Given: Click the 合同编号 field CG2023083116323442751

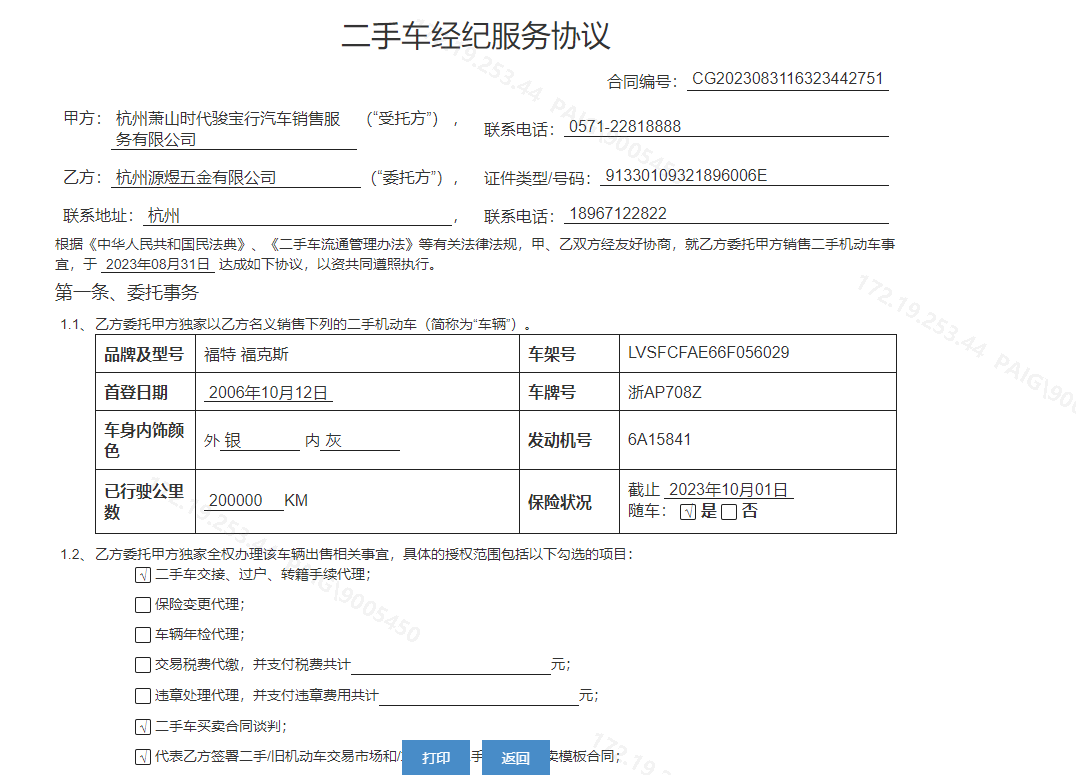Looking at the screenshot, I should click(788, 79).
